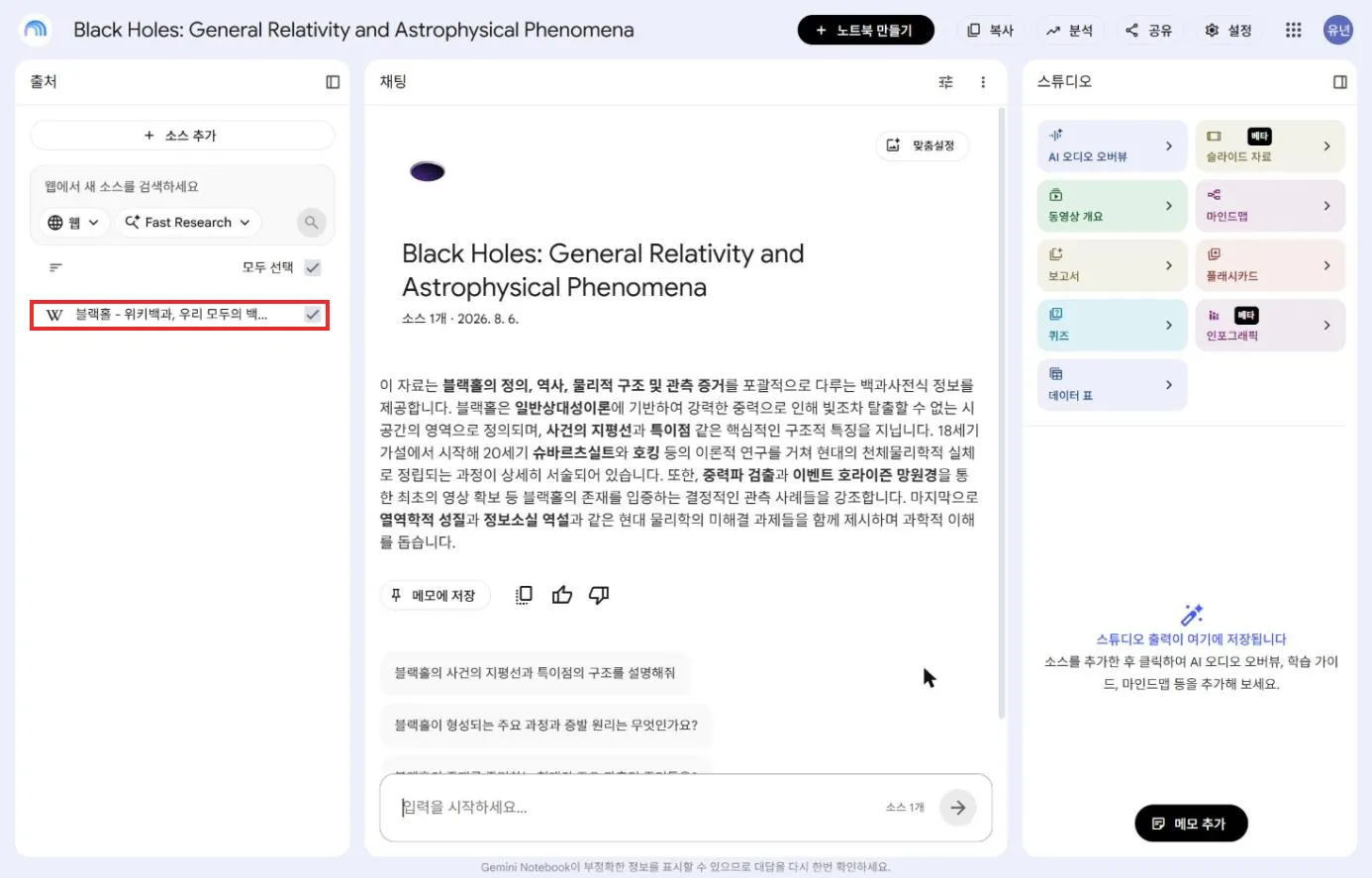Click the 메모에 저장 button
Screen dimensions: 1372x878
pyautogui.click(x=435, y=596)
